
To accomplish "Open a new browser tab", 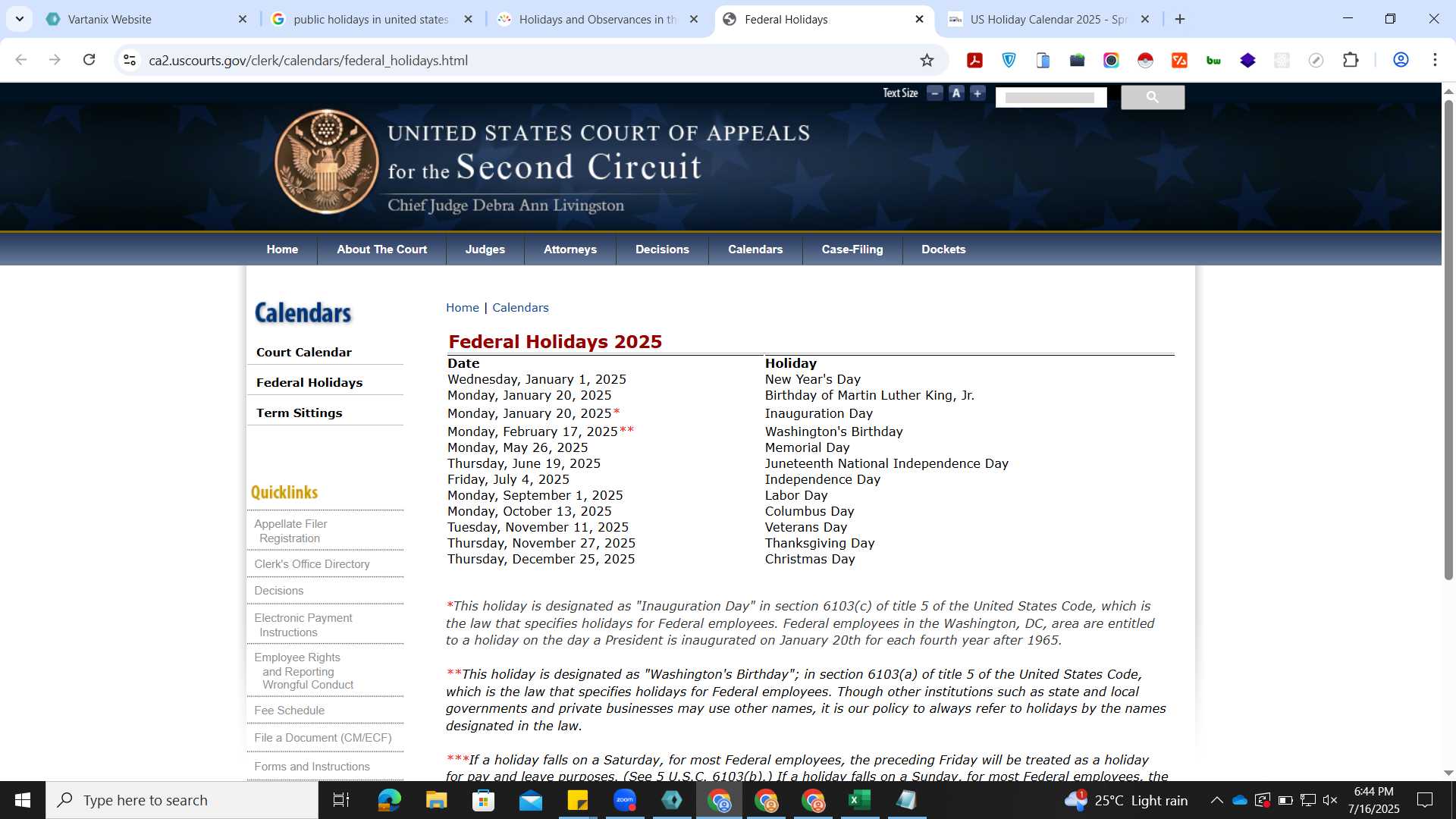I will point(1180,19).
